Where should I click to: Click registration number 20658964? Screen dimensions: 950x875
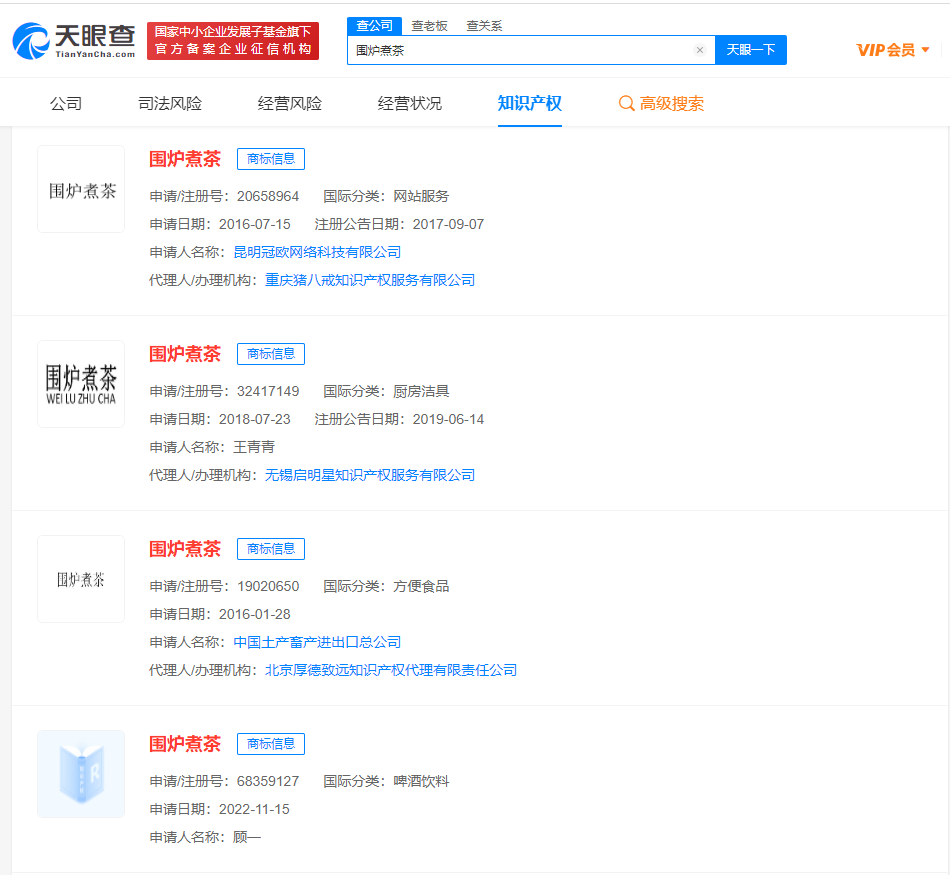[268, 197]
